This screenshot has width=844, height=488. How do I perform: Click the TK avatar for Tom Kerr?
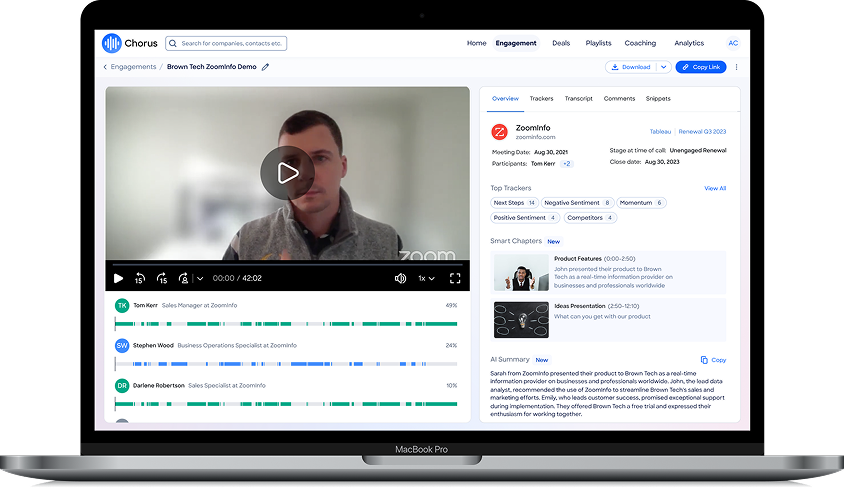tap(122, 306)
